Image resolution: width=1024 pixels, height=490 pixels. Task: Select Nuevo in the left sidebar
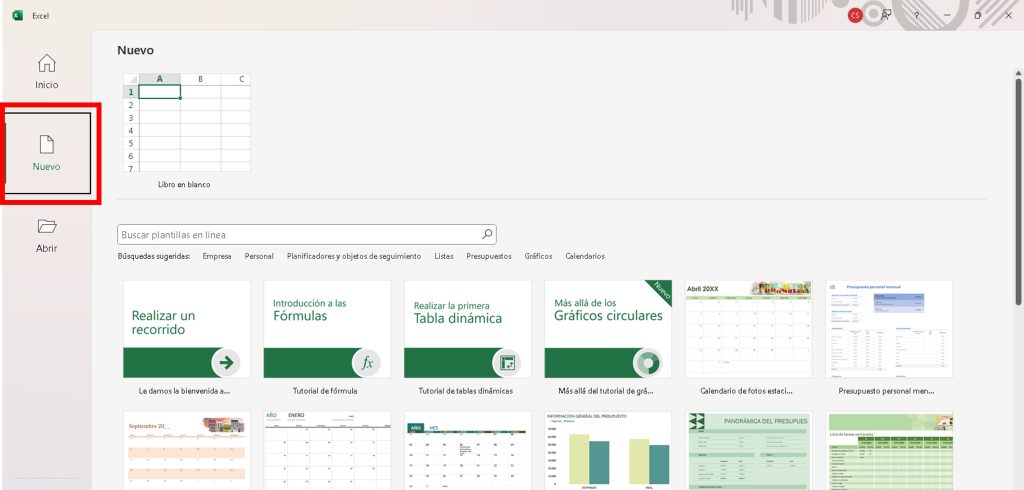[46, 152]
